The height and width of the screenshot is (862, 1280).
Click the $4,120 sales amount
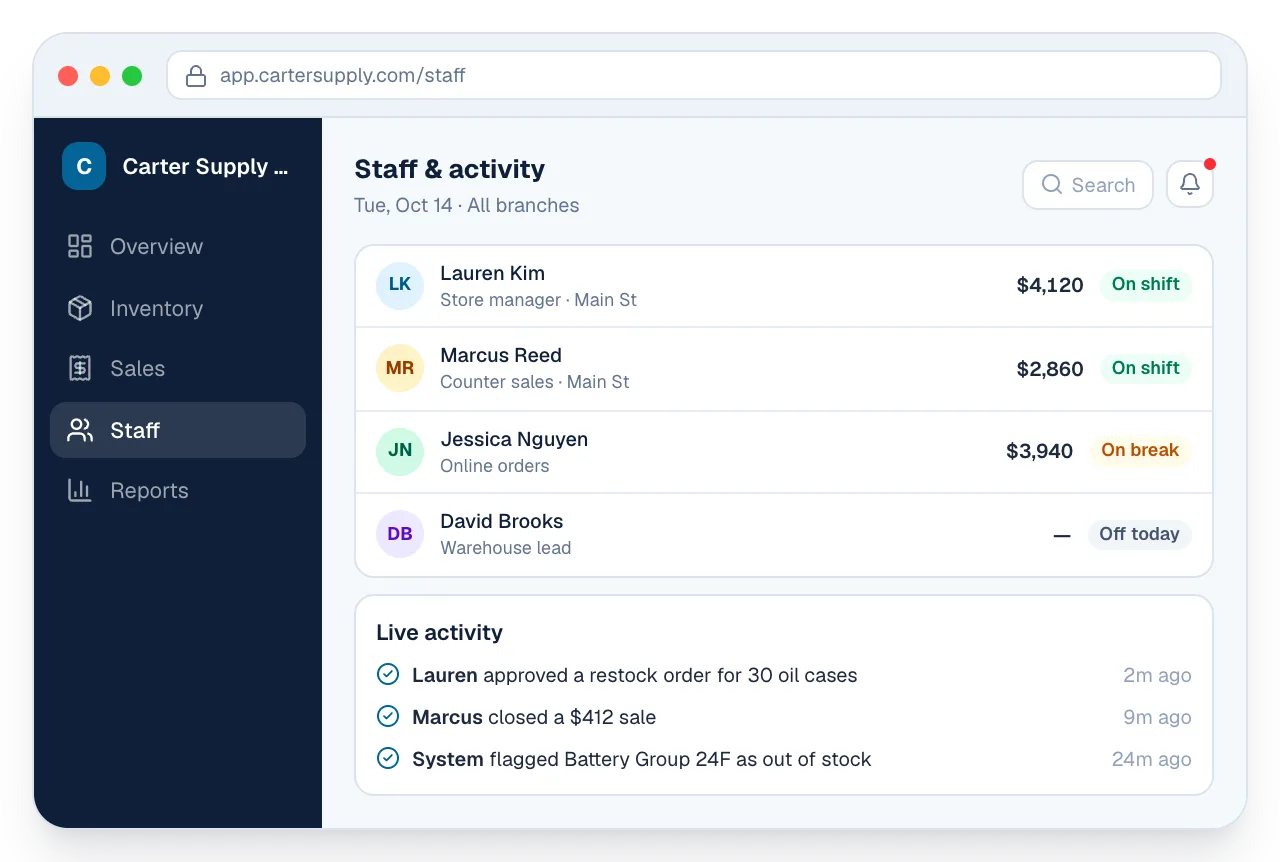[1050, 285]
